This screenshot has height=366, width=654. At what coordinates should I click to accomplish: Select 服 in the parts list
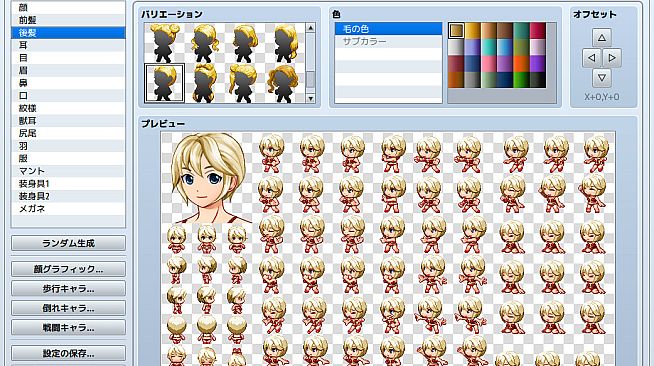point(68,158)
